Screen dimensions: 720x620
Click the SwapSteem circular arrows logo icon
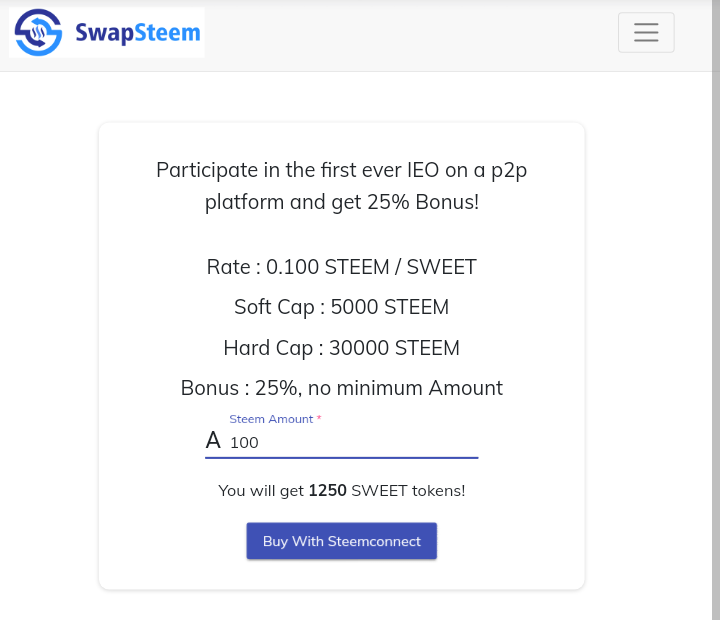38,32
